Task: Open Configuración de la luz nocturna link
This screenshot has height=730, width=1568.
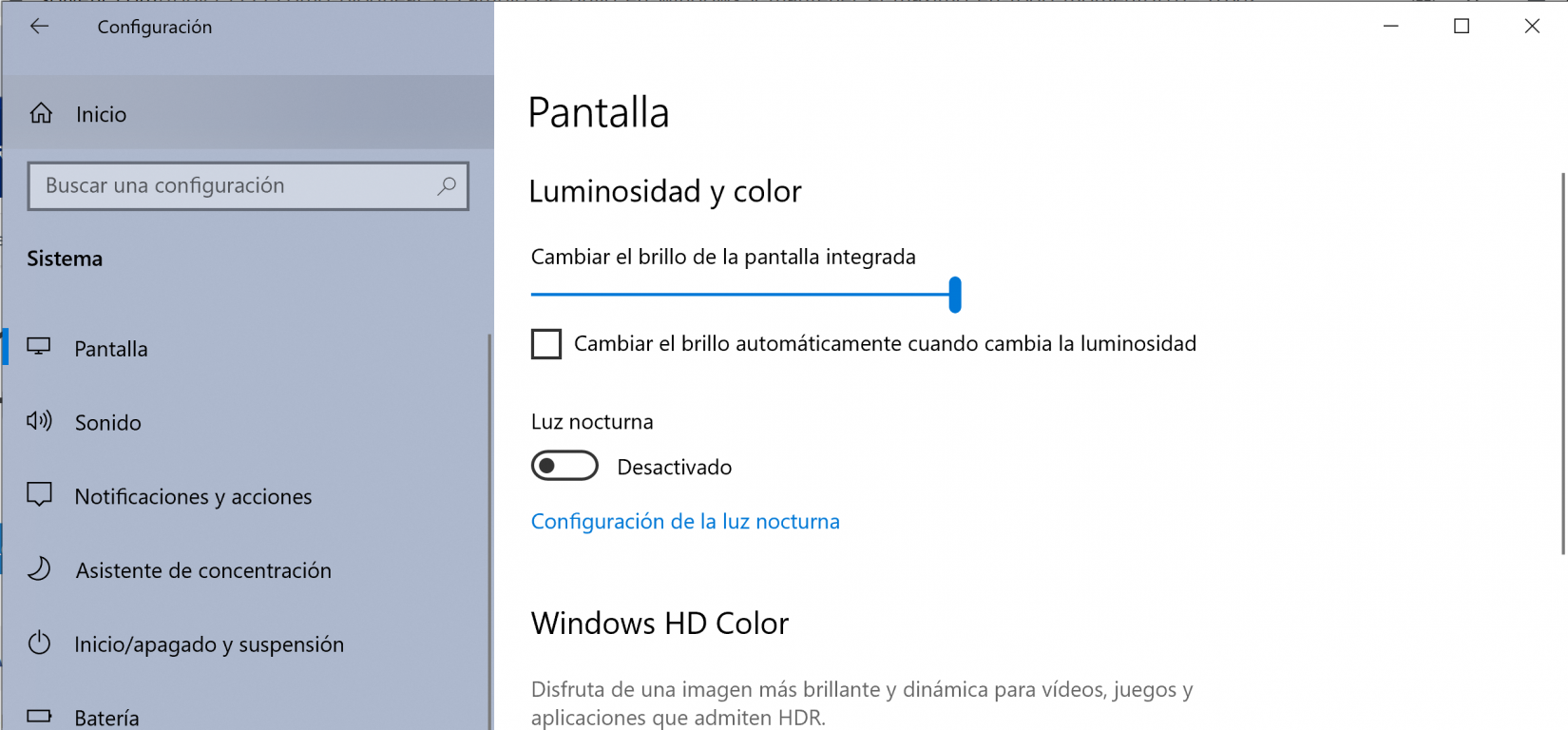Action: pyautogui.click(x=685, y=522)
